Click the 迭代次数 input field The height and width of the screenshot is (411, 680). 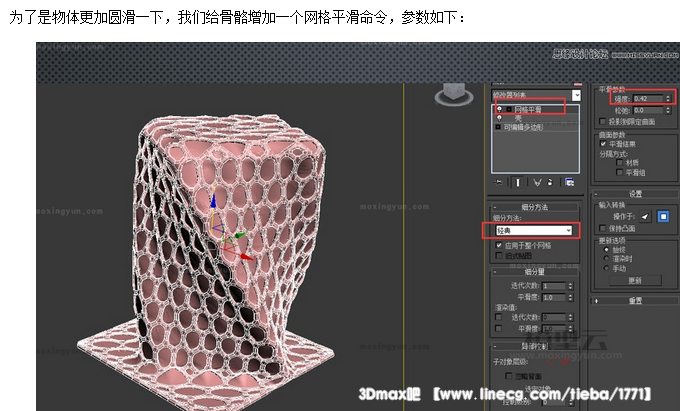click(x=556, y=286)
